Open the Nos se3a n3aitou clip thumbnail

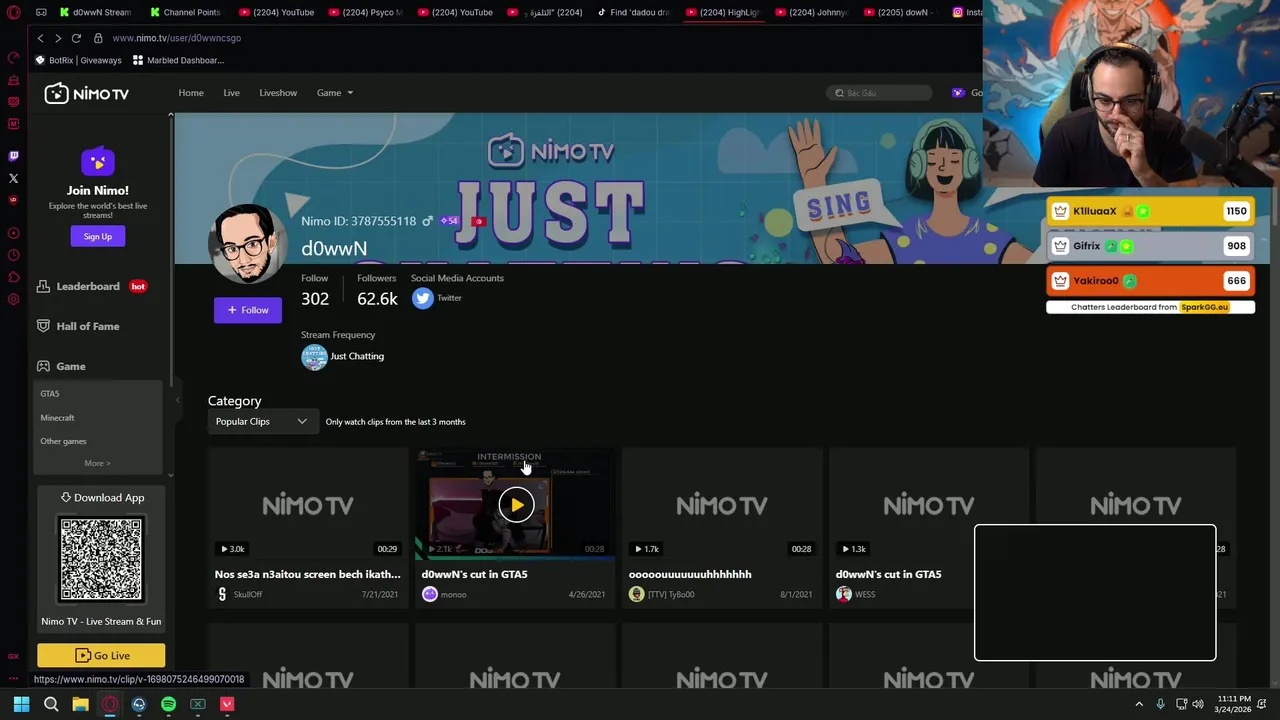pos(308,504)
